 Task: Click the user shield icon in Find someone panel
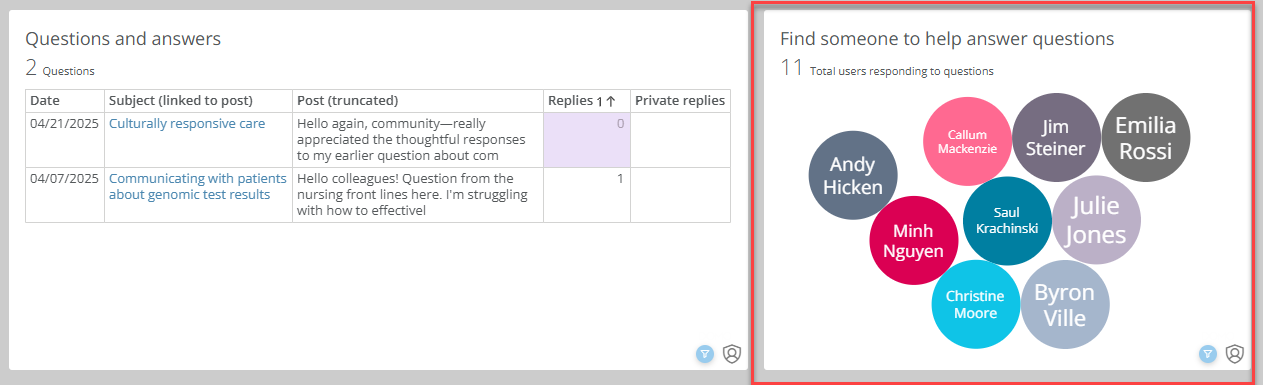[1235, 353]
